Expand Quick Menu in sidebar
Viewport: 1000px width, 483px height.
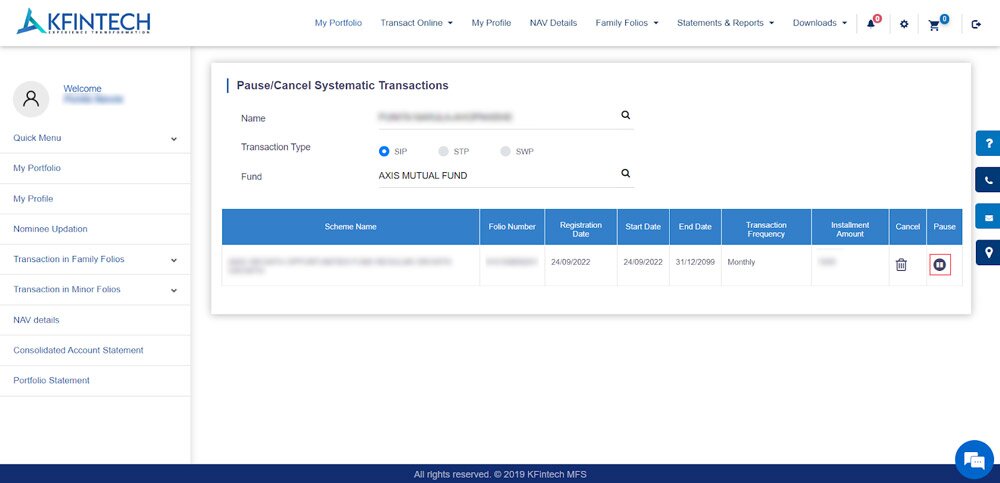(x=95, y=138)
